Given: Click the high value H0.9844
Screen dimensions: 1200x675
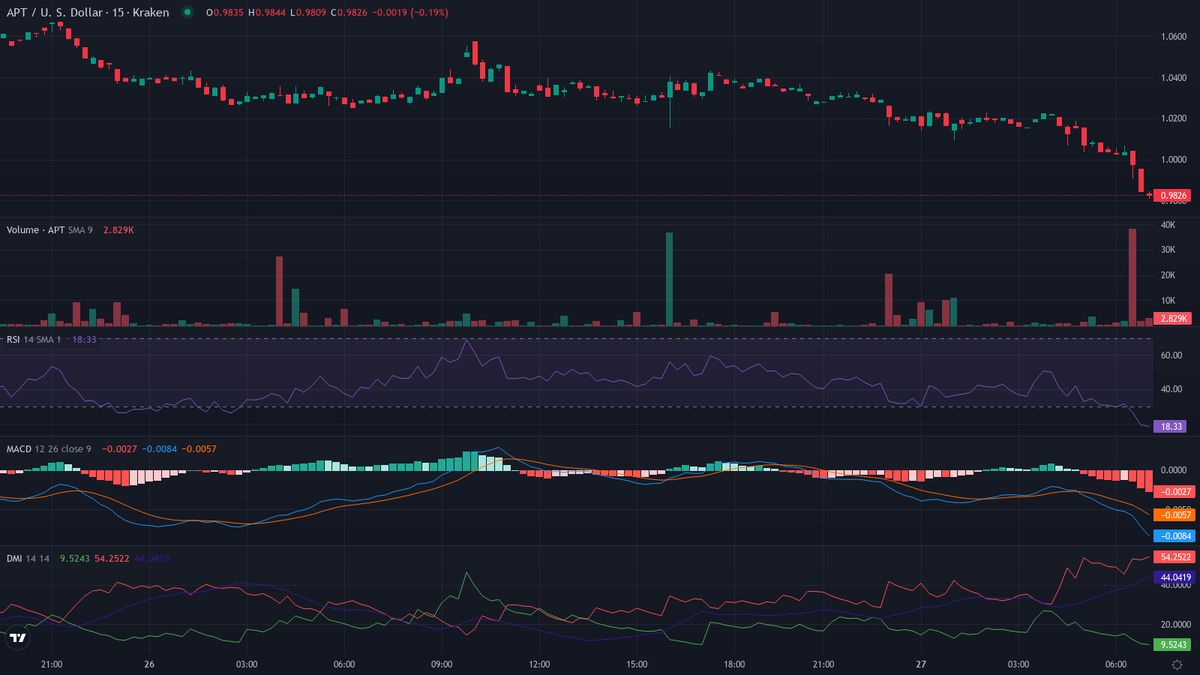Looking at the screenshot, I should pos(265,12).
